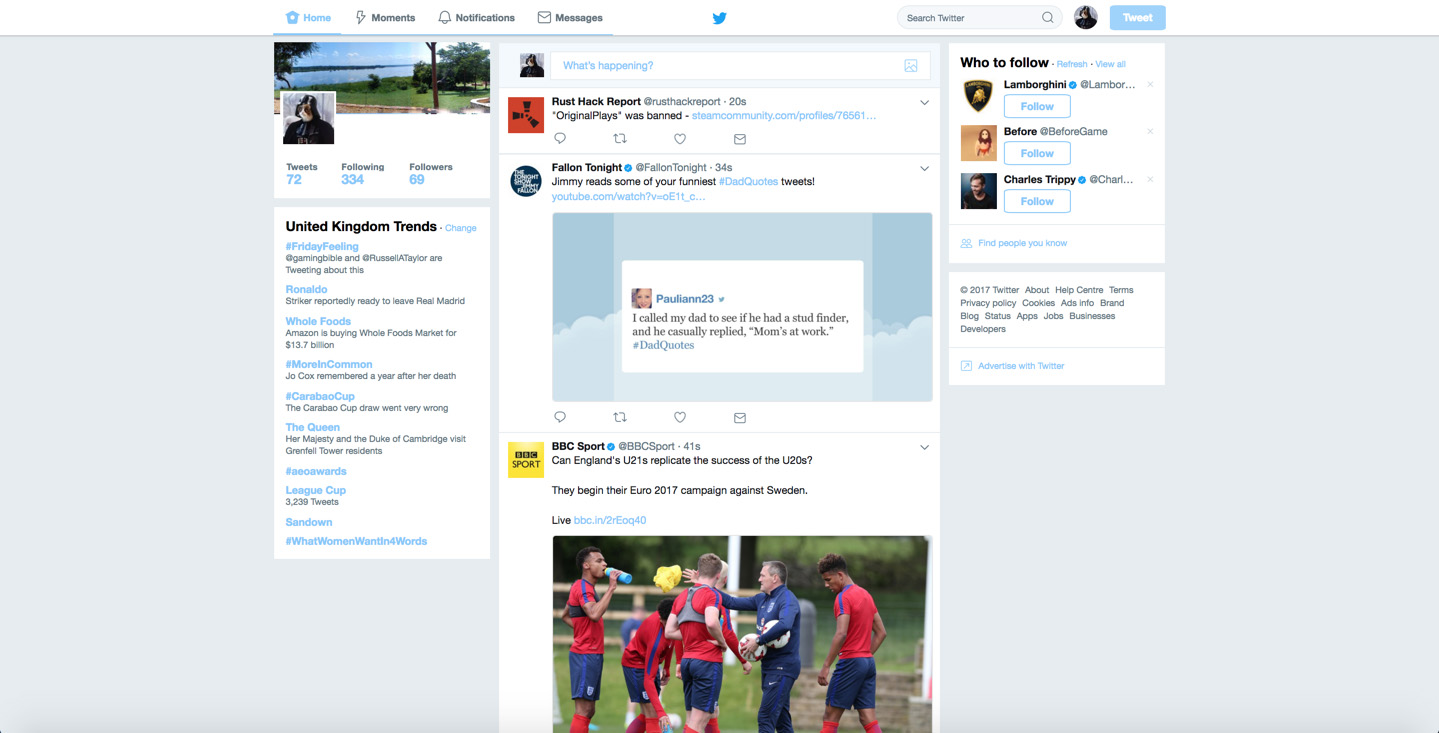Click the search magnifier icon
The height and width of the screenshot is (733, 1439).
1048,18
